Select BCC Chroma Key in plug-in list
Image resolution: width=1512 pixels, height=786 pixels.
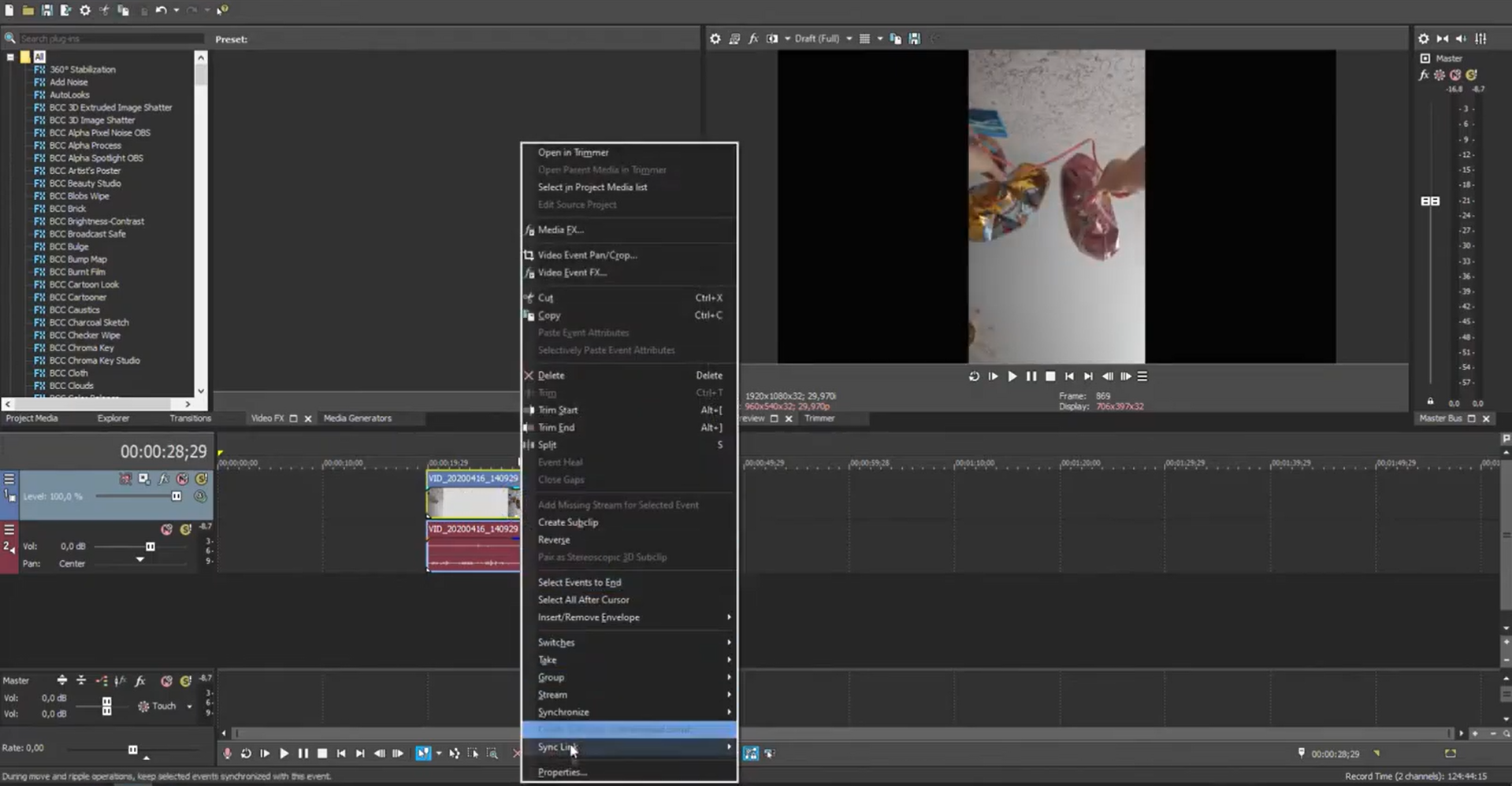click(x=81, y=348)
